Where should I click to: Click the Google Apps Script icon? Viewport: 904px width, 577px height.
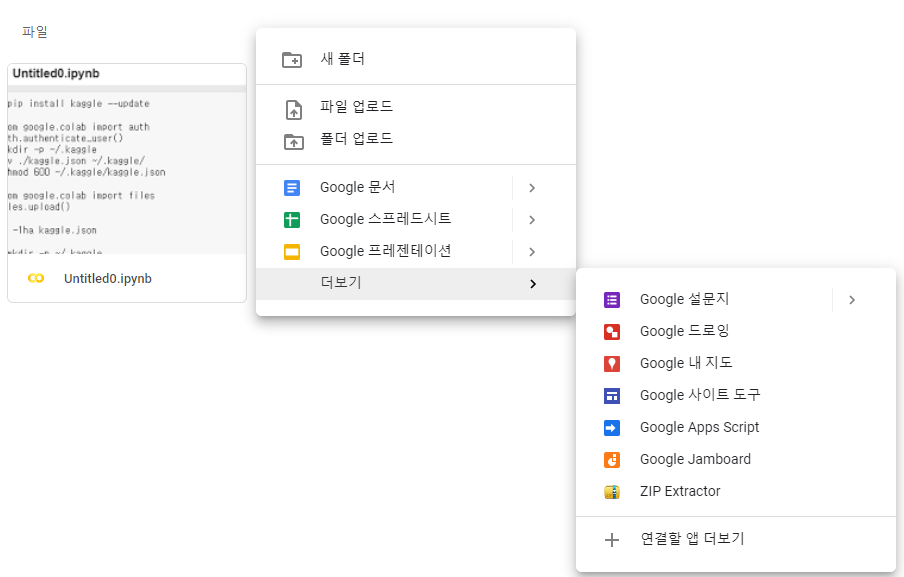click(612, 426)
